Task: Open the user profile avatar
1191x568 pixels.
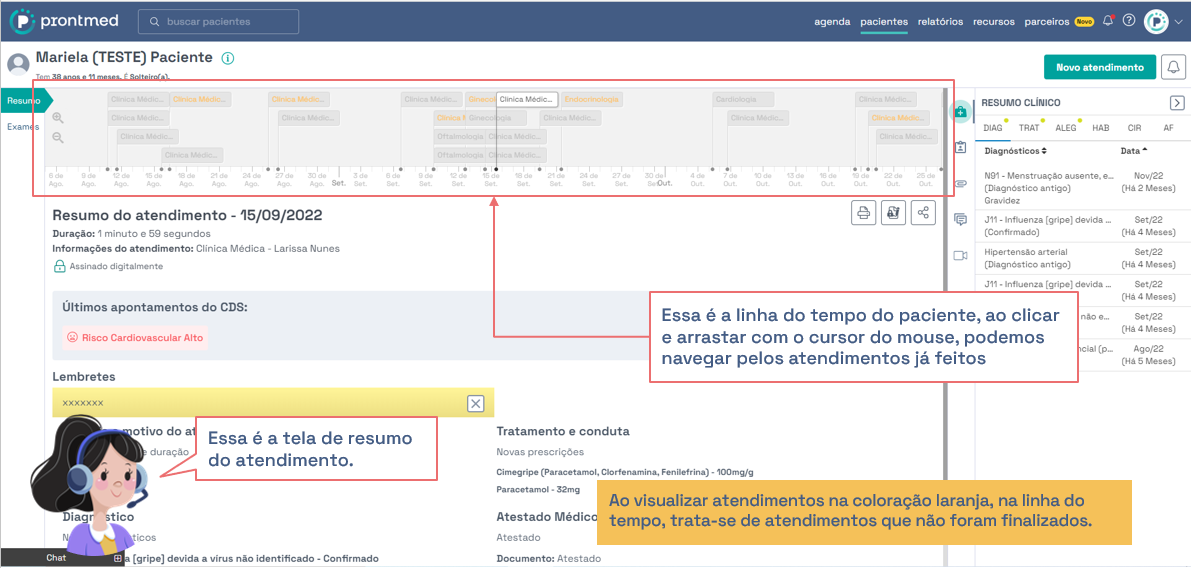Action: pyautogui.click(x=1155, y=21)
